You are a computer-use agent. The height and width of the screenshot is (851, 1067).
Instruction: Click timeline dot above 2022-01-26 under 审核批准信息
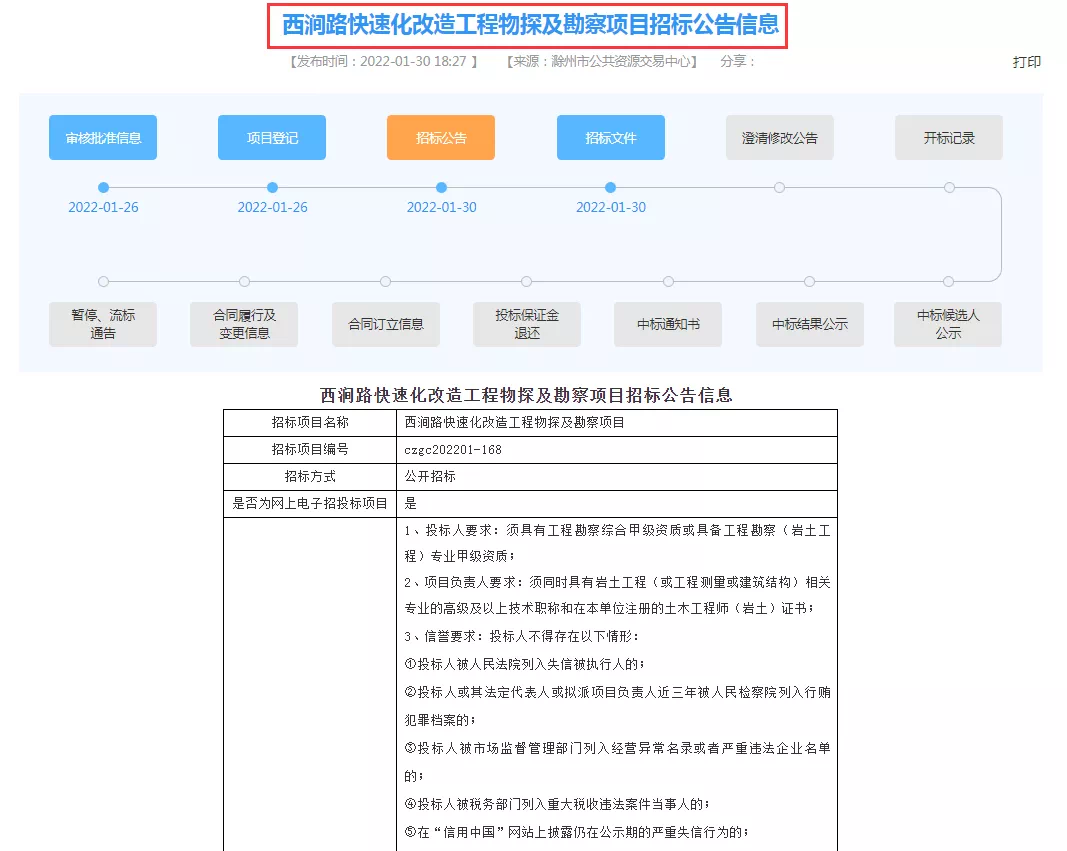click(103, 187)
